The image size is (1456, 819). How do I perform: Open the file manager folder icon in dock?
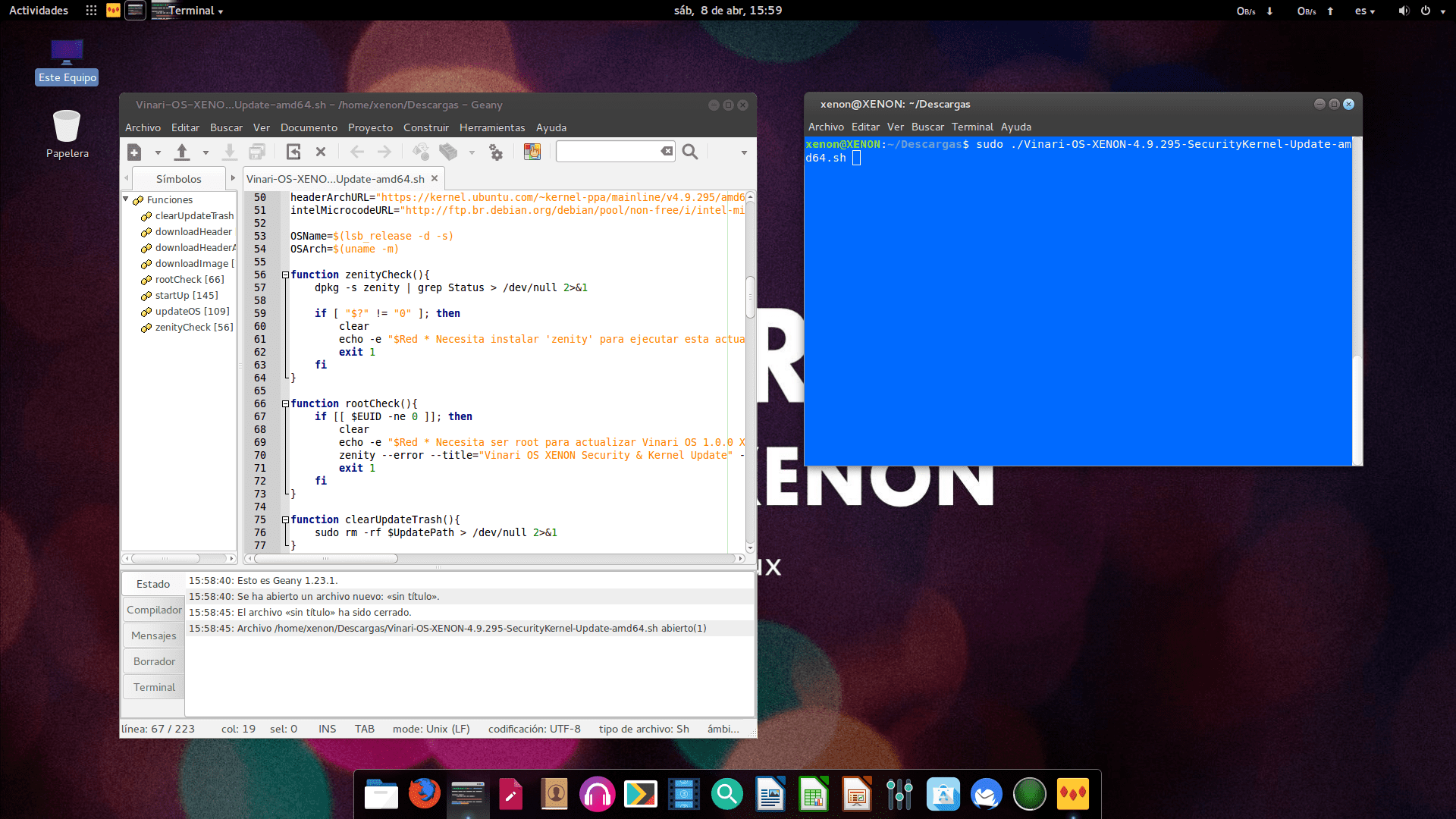tap(381, 794)
